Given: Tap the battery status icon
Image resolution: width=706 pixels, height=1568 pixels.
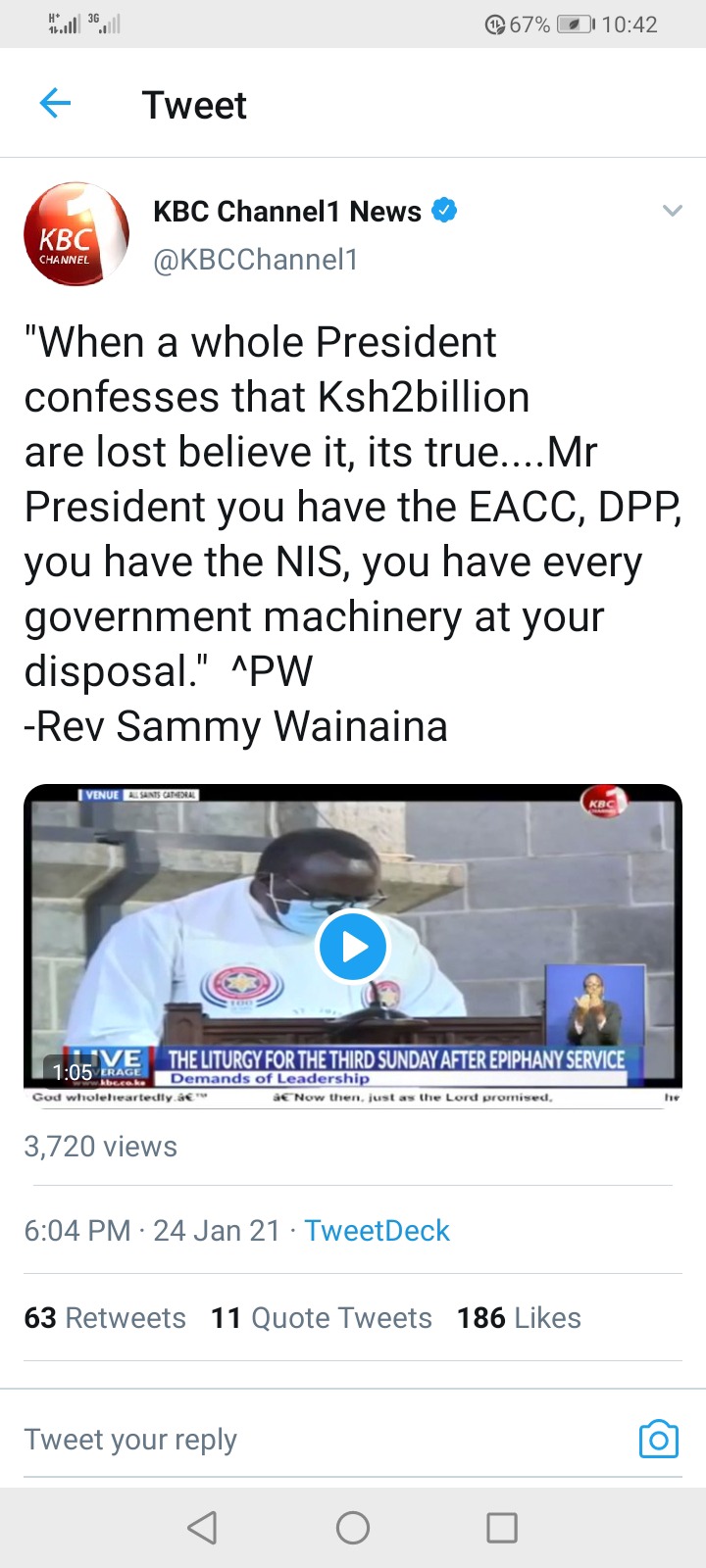Looking at the screenshot, I should click(576, 24).
